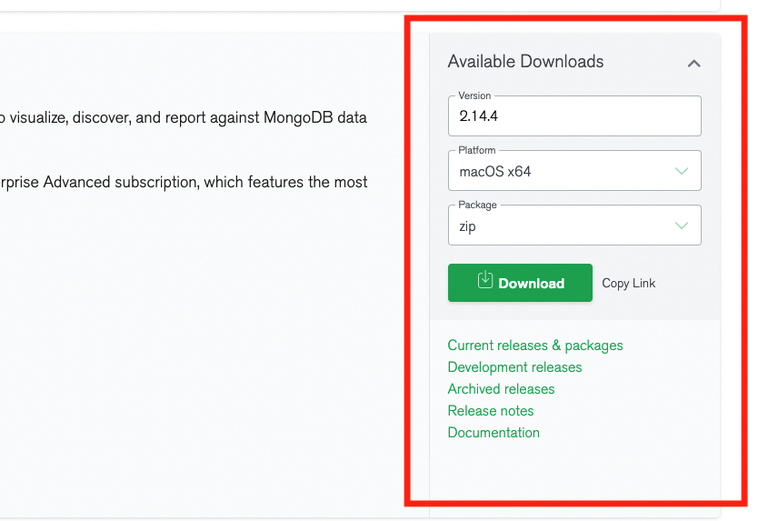Open the Development releases link

(x=514, y=367)
